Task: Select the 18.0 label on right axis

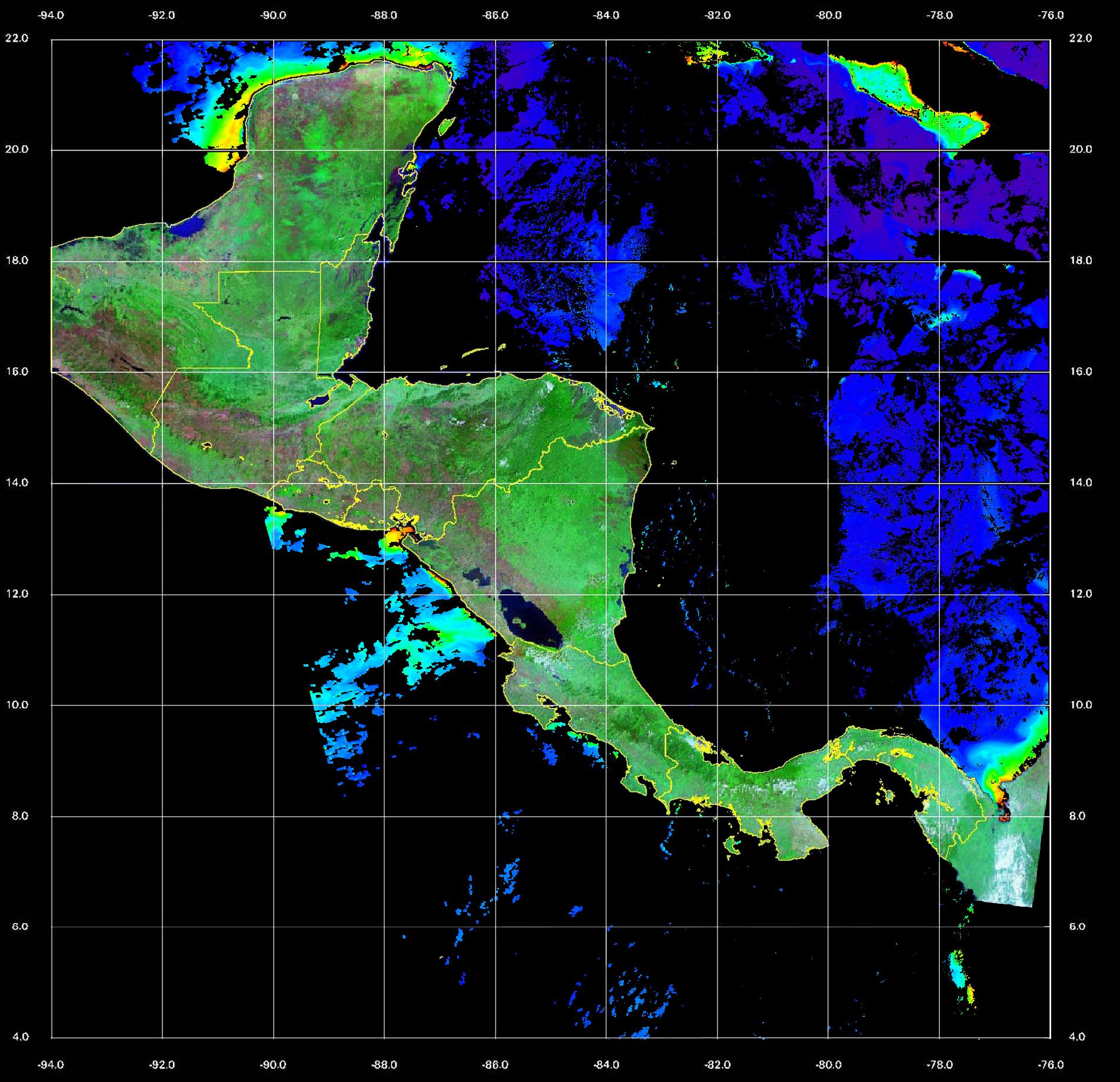Action: pos(1080,260)
